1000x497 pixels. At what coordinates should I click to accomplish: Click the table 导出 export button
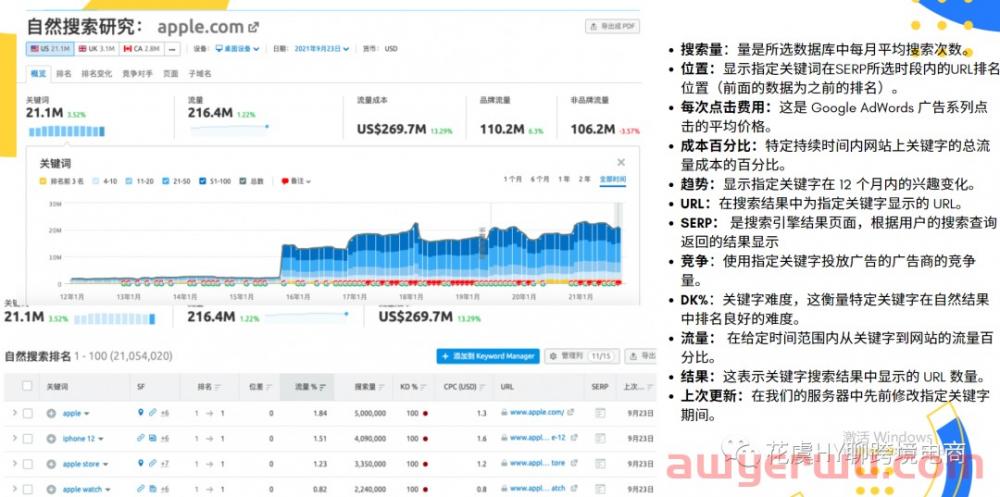[641, 356]
